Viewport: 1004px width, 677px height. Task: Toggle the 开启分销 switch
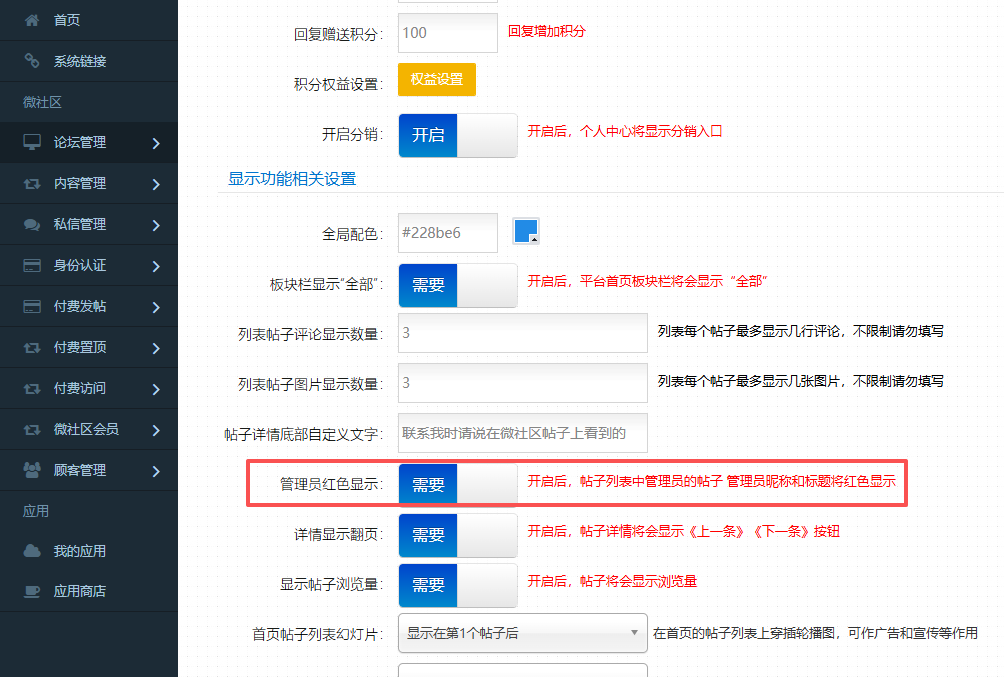(457, 135)
